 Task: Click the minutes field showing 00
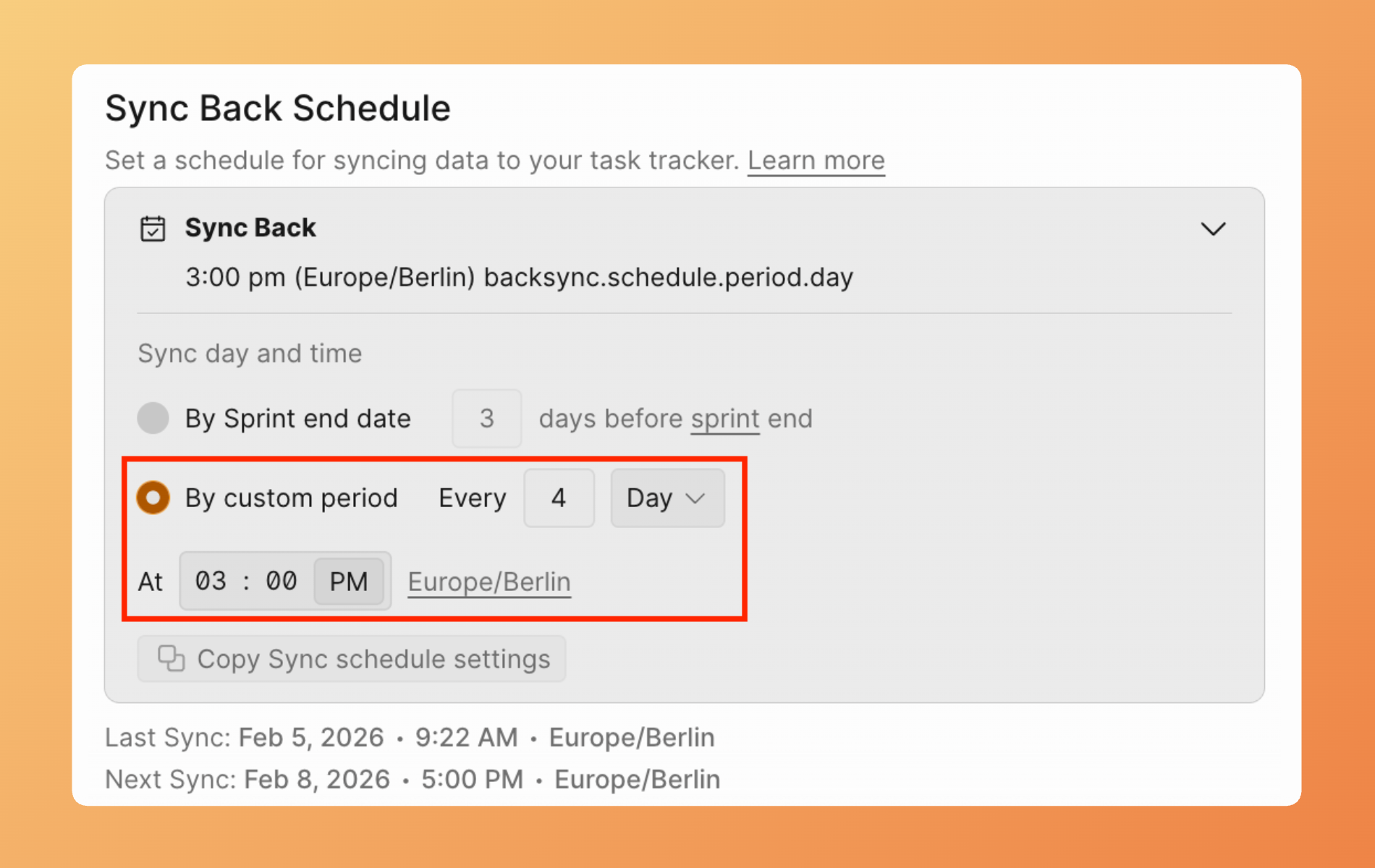pos(281,581)
